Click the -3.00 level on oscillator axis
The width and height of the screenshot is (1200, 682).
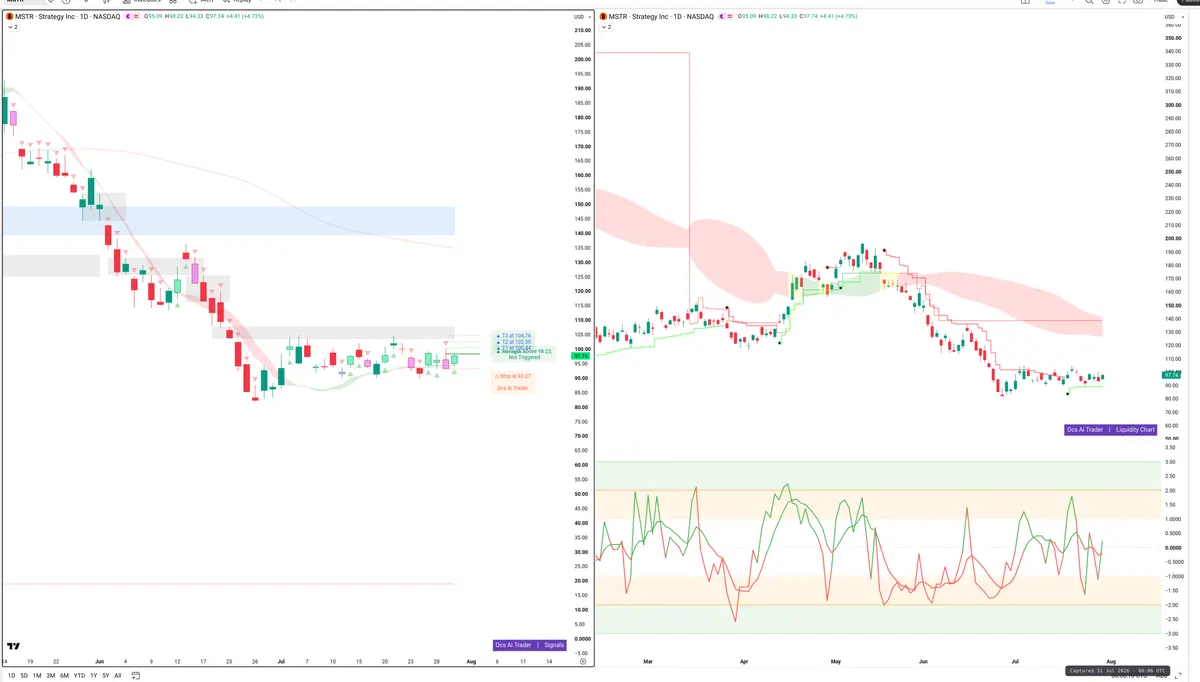tap(1171, 633)
